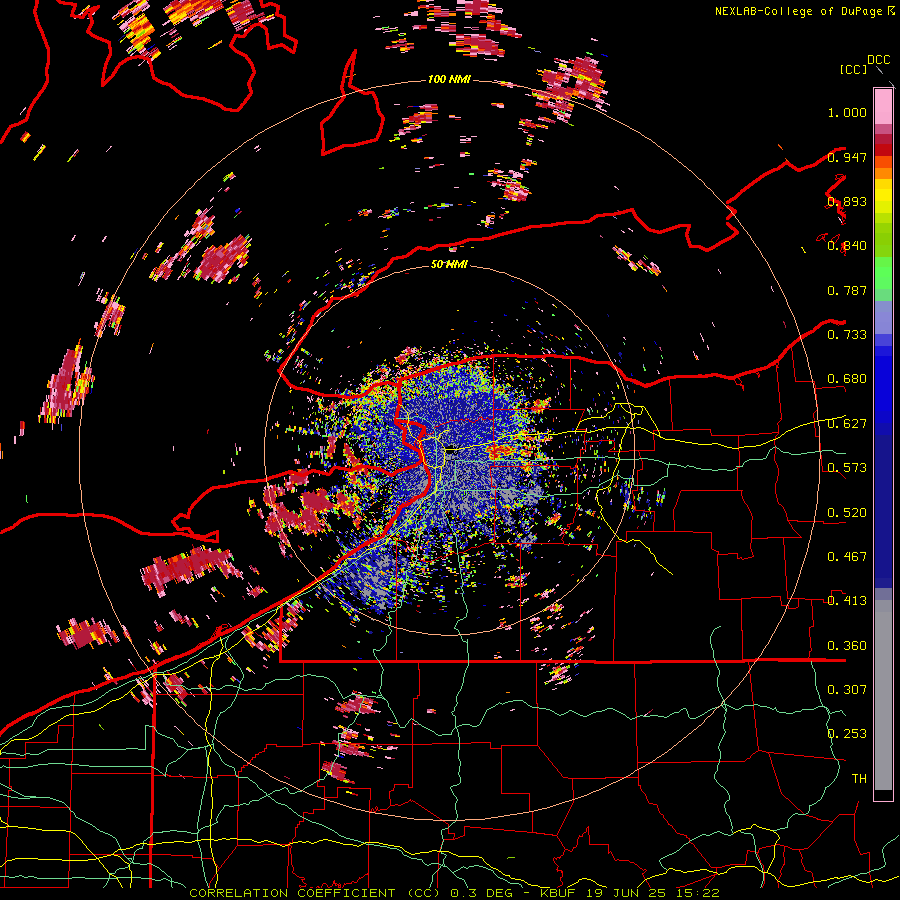Select the 0.893 scale value
This screenshot has height=900, width=900.
pos(847,201)
